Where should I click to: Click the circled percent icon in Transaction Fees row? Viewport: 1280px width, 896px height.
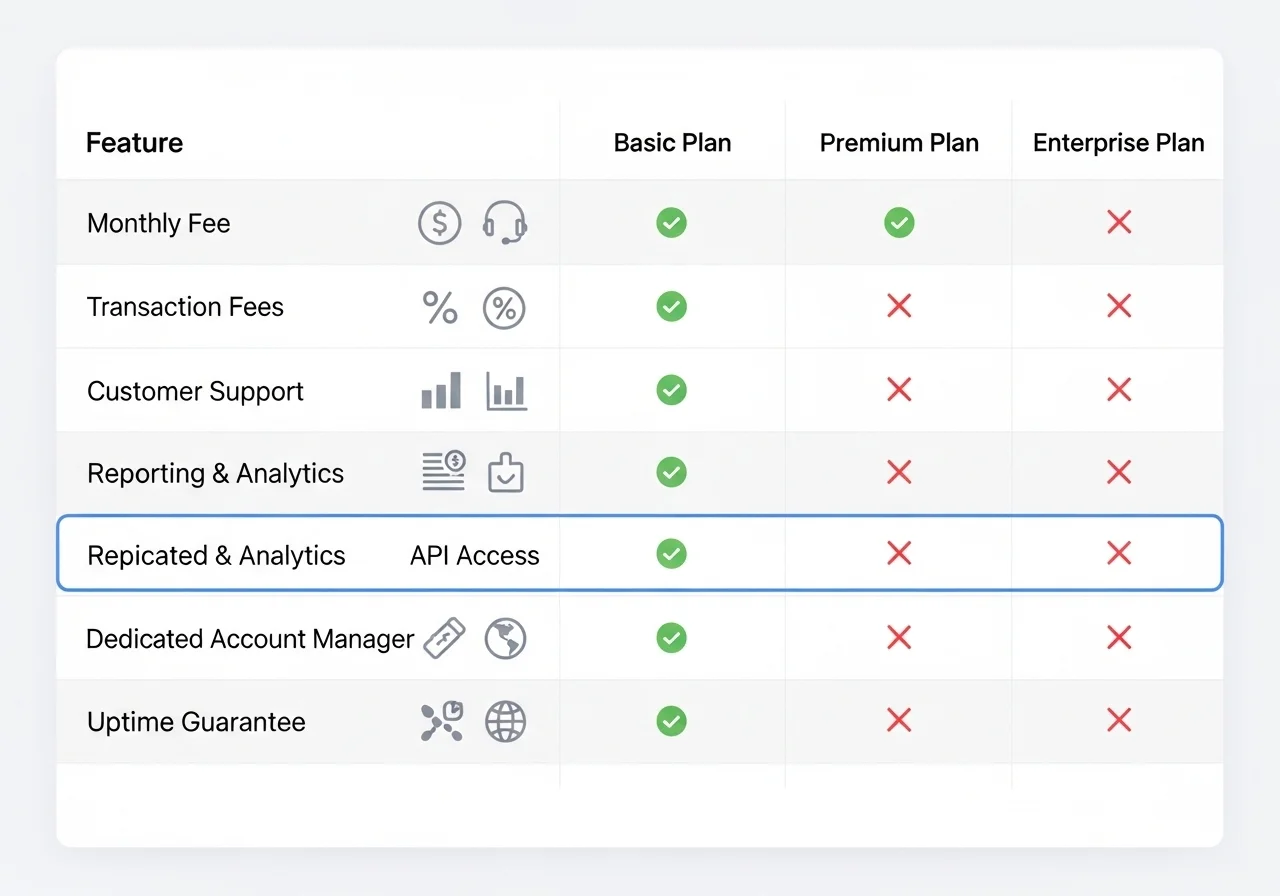click(x=504, y=308)
